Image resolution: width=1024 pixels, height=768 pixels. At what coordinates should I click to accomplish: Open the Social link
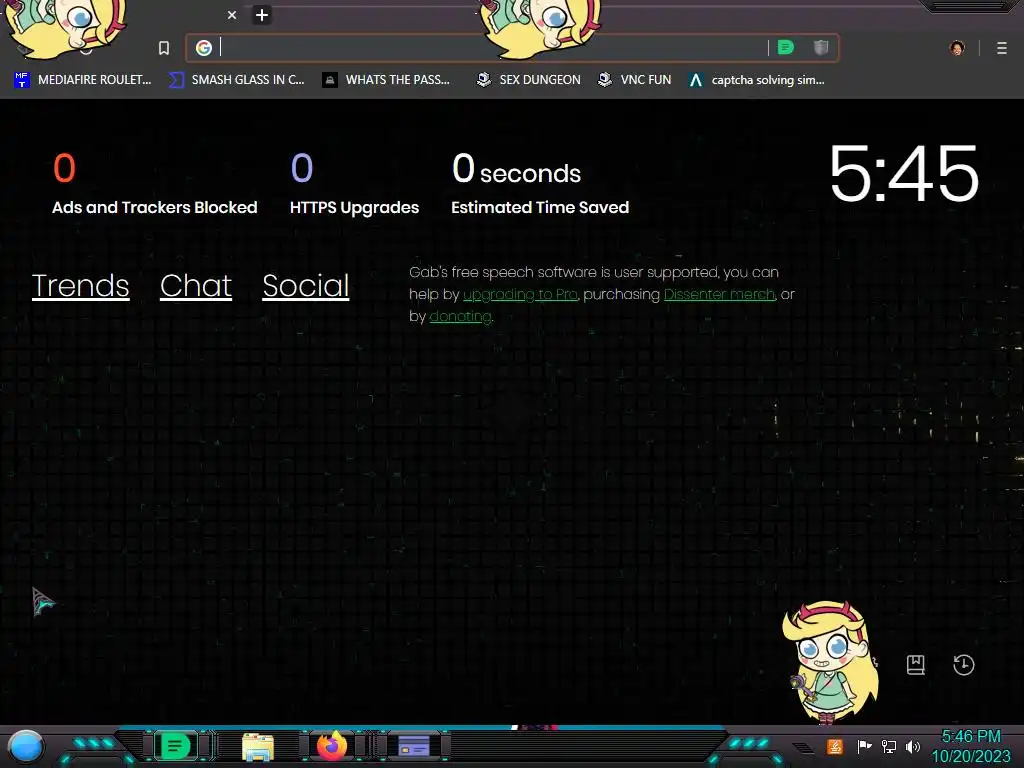click(x=306, y=286)
